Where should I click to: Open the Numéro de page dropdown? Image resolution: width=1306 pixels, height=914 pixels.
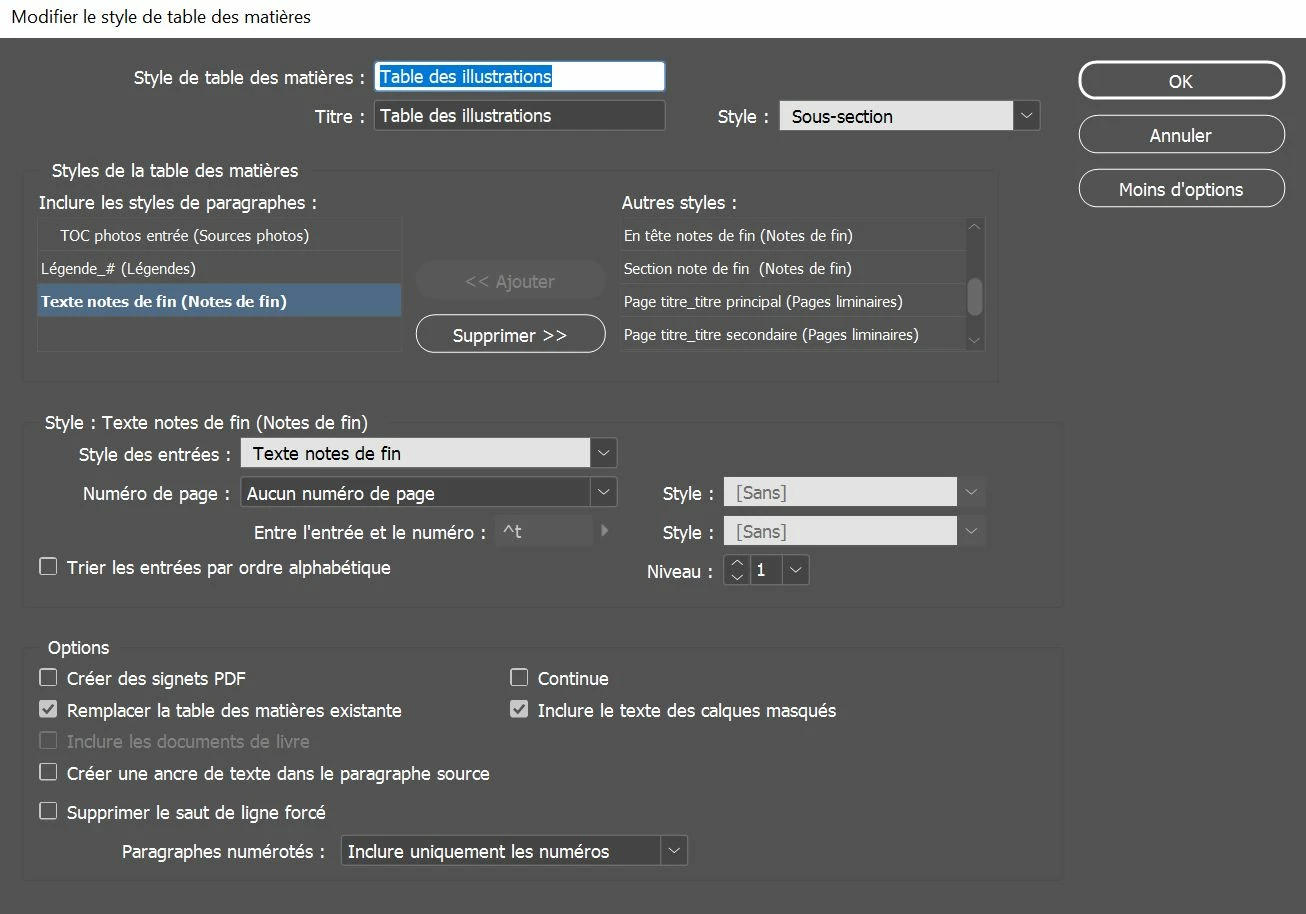(x=603, y=492)
